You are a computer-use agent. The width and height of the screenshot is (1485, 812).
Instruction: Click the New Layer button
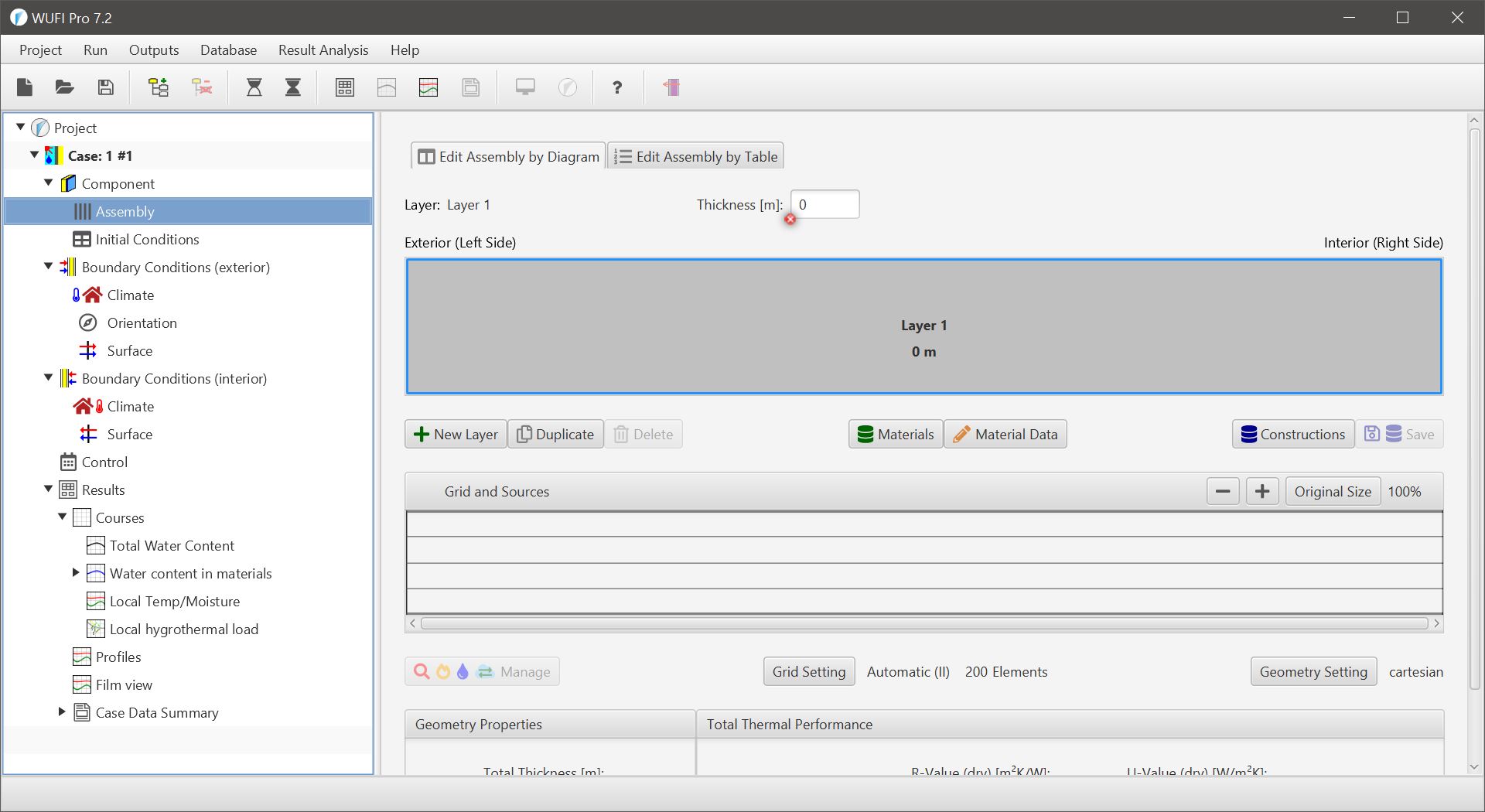(x=456, y=435)
